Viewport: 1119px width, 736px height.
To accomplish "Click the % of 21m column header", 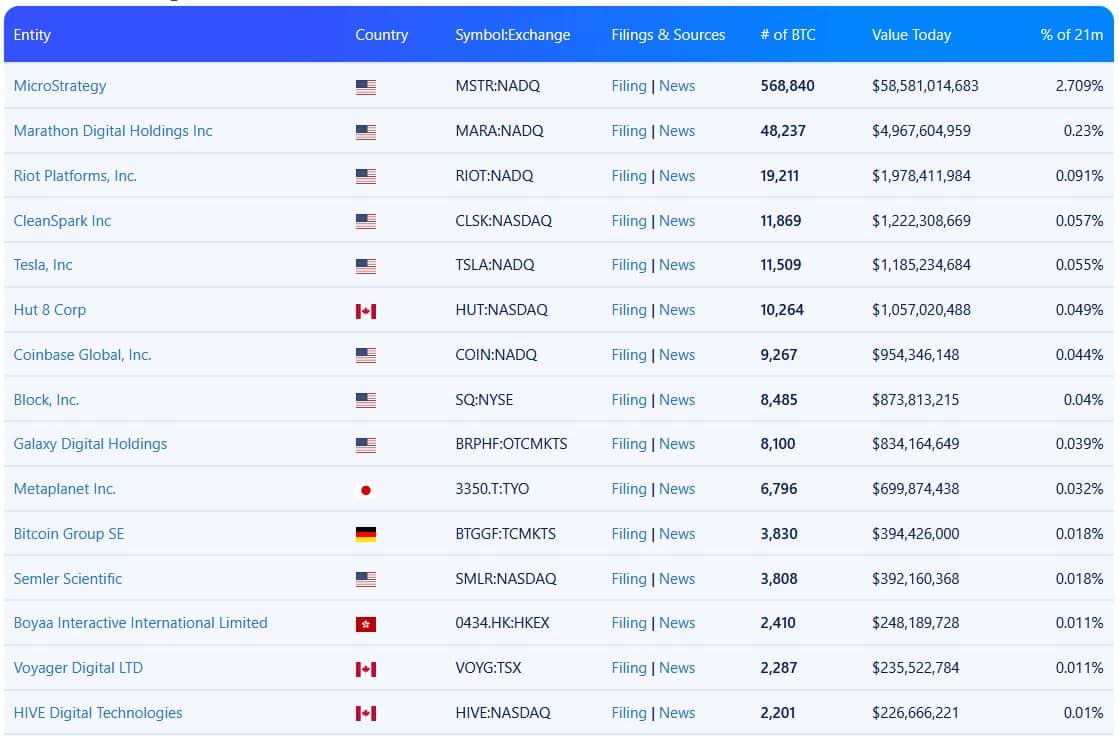I will coord(1071,35).
